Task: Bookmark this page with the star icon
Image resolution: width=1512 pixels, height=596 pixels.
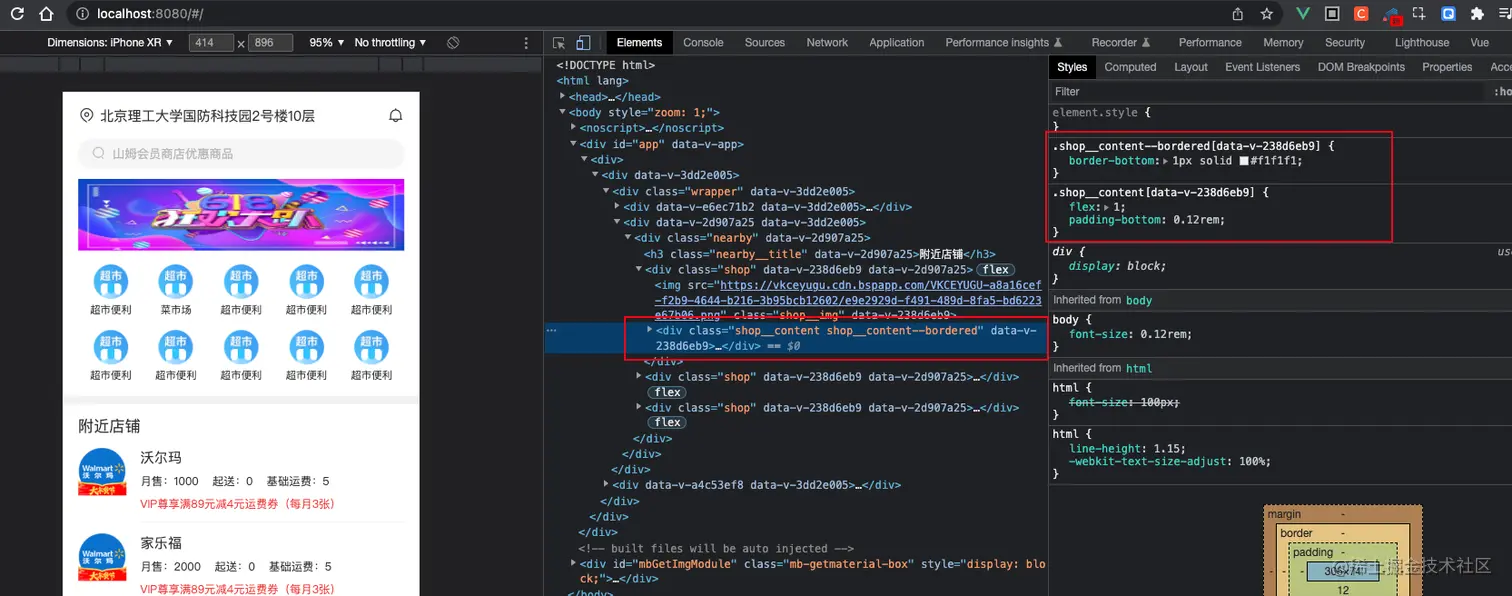Action: tap(1267, 14)
